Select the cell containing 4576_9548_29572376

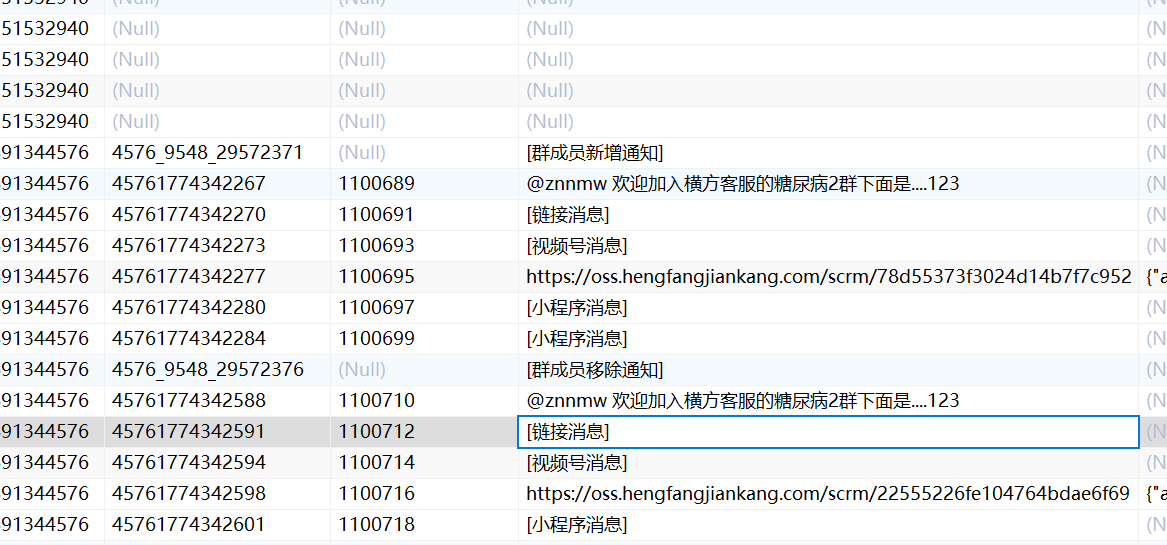(207, 370)
